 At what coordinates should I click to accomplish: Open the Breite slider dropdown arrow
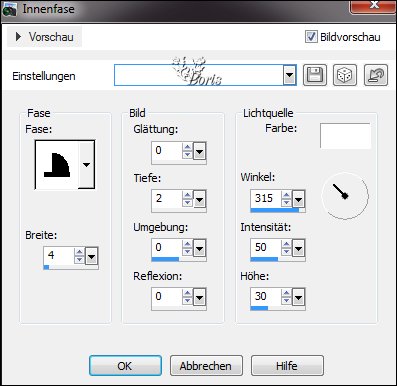[x=91, y=256]
